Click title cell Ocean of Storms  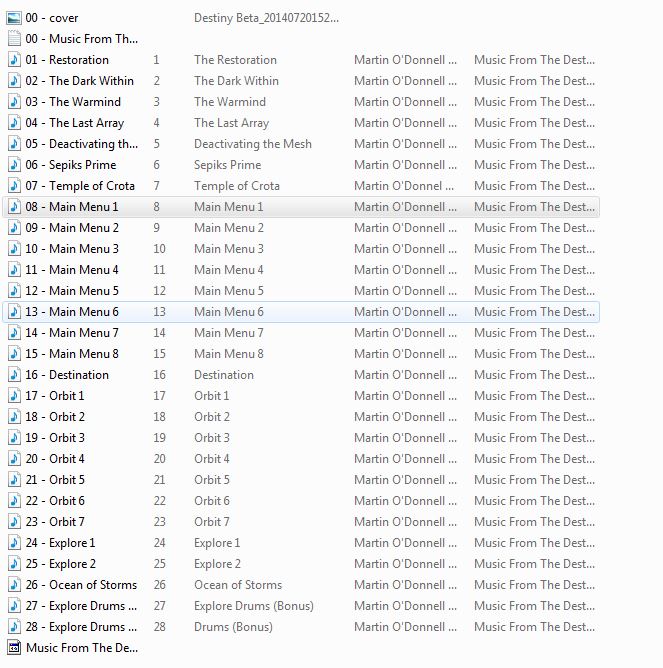coord(238,585)
